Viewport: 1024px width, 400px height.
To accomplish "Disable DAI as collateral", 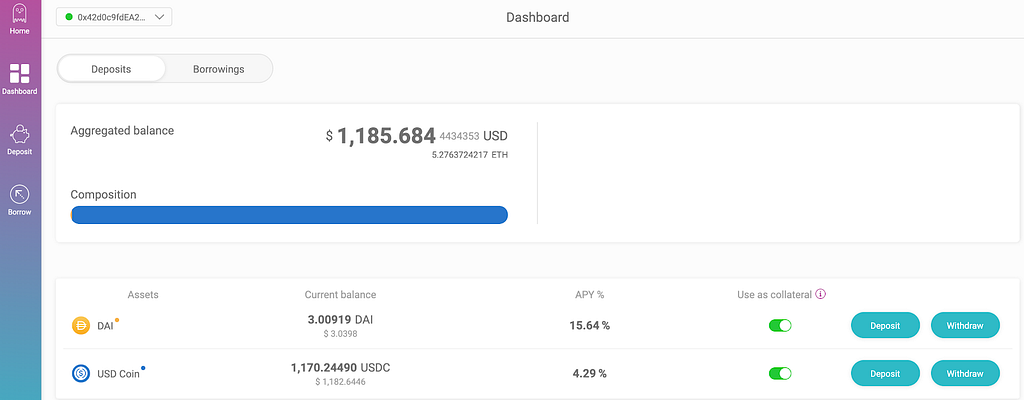I will coord(780,326).
